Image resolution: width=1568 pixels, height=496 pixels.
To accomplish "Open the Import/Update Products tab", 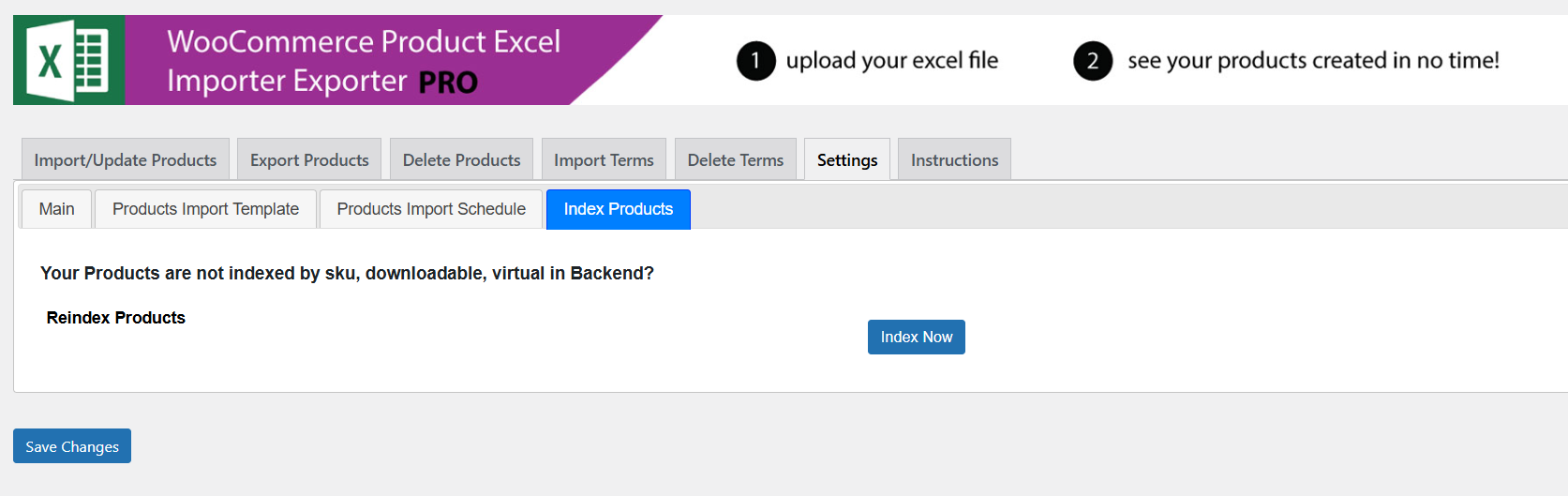I will point(126,159).
